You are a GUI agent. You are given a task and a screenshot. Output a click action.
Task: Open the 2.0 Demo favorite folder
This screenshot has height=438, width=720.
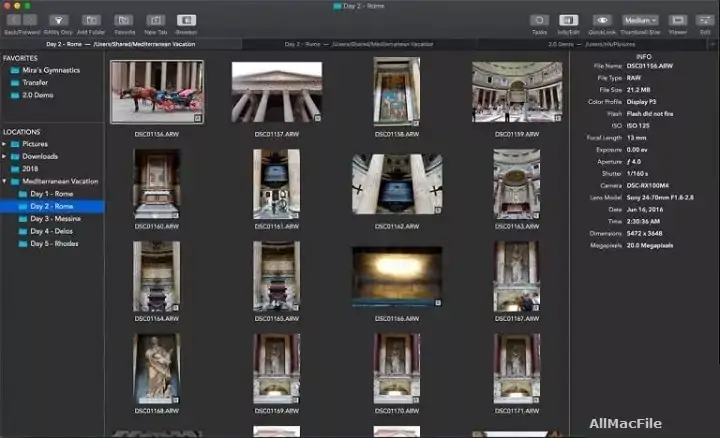click(38, 95)
